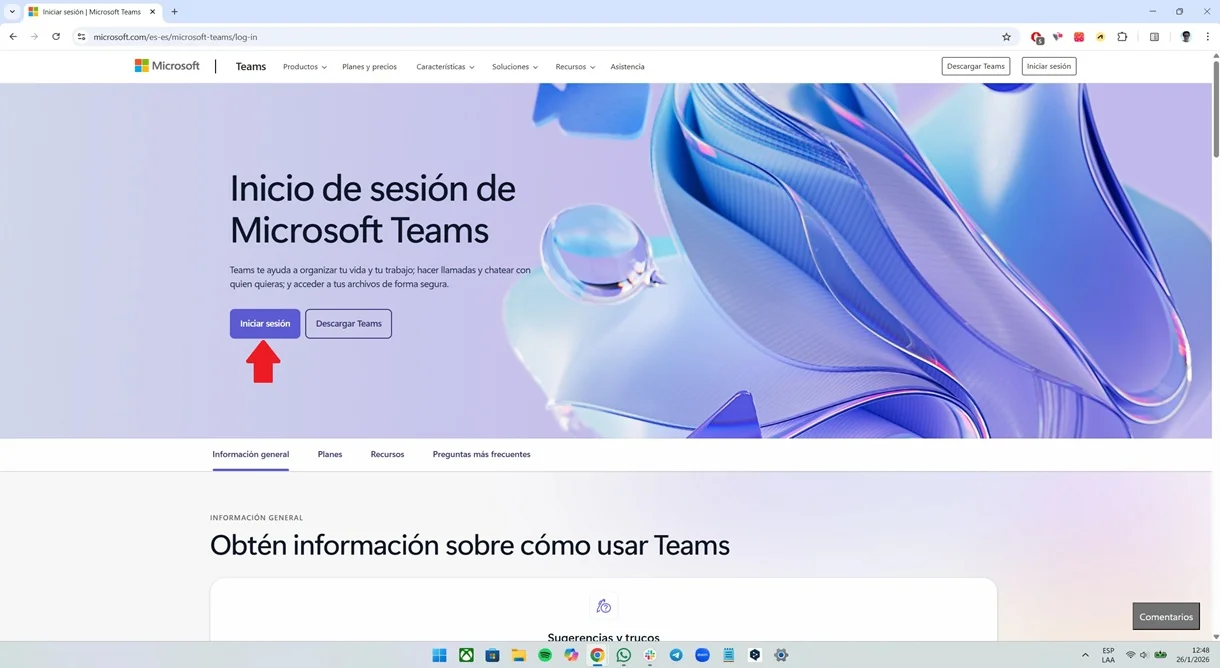Reload the page with the refresh icon

click(x=56, y=37)
